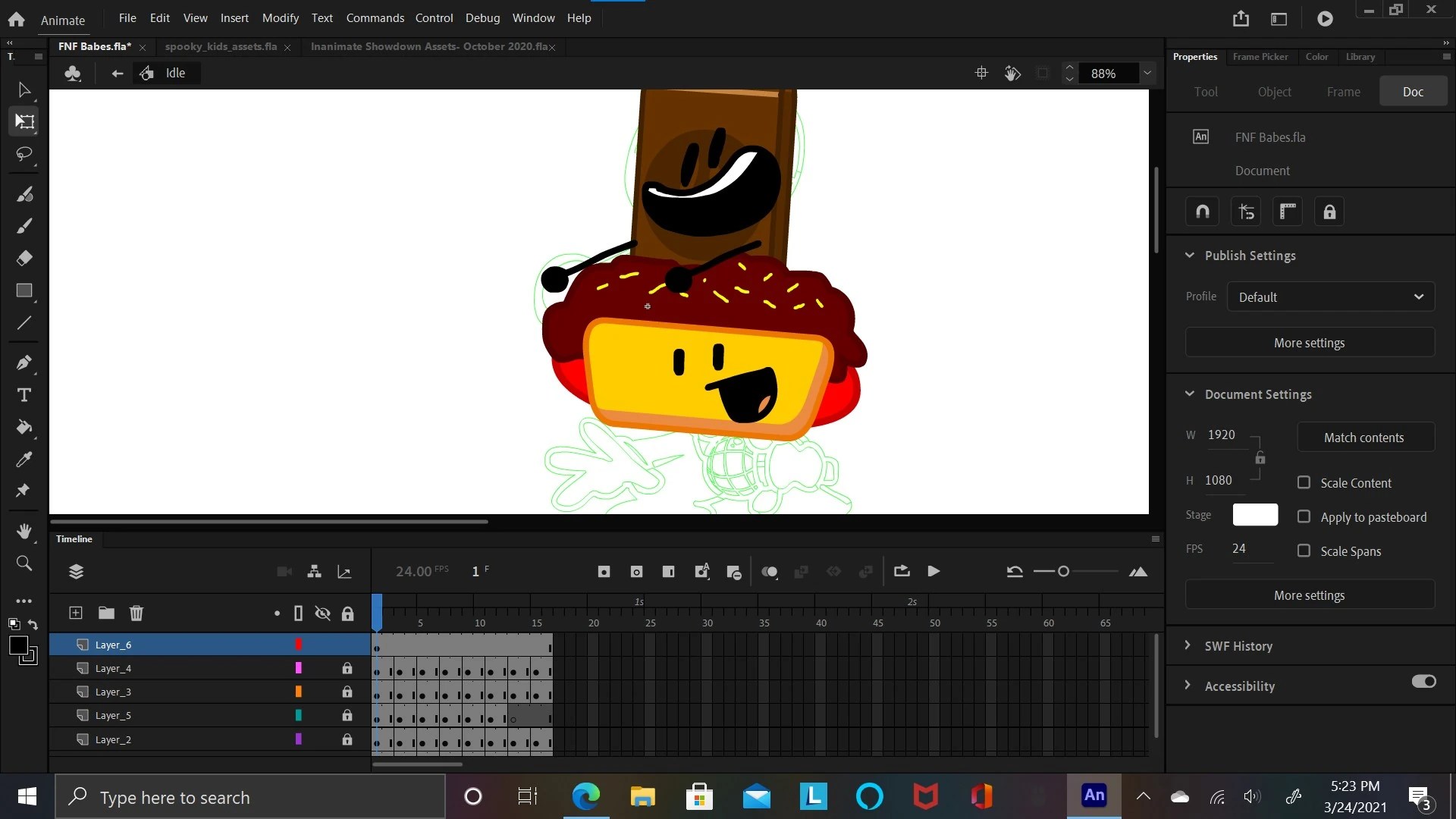Open the Profile Default dropdown
The image size is (1456, 819).
point(1331,297)
